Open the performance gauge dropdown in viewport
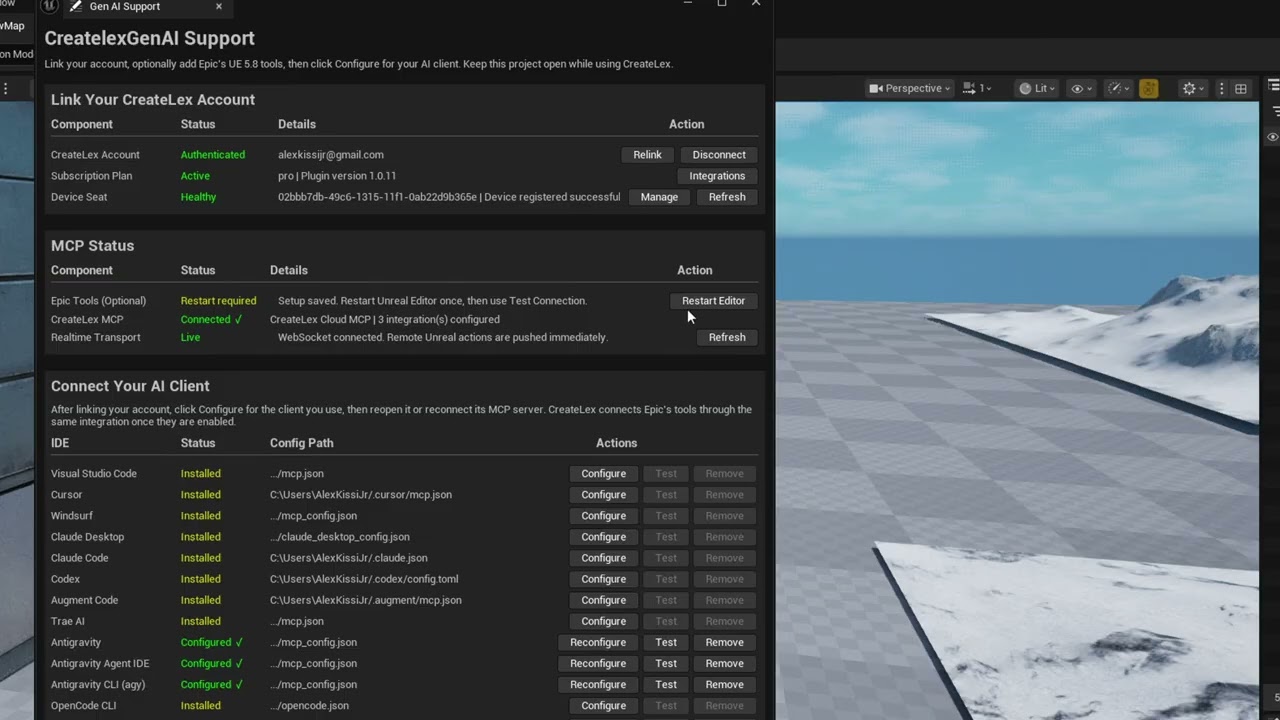Image resolution: width=1280 pixels, height=720 pixels. (1119, 88)
